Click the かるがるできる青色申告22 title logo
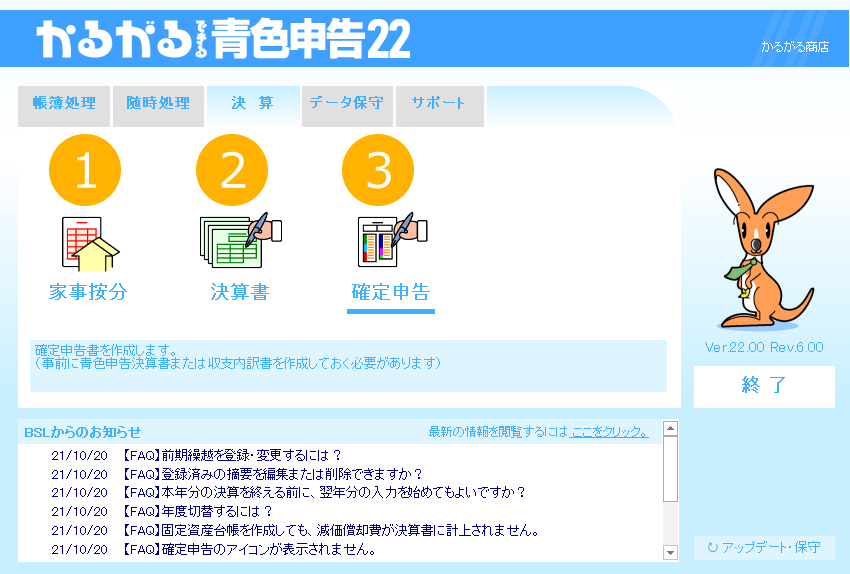Image resolution: width=850 pixels, height=574 pixels. (x=223, y=38)
